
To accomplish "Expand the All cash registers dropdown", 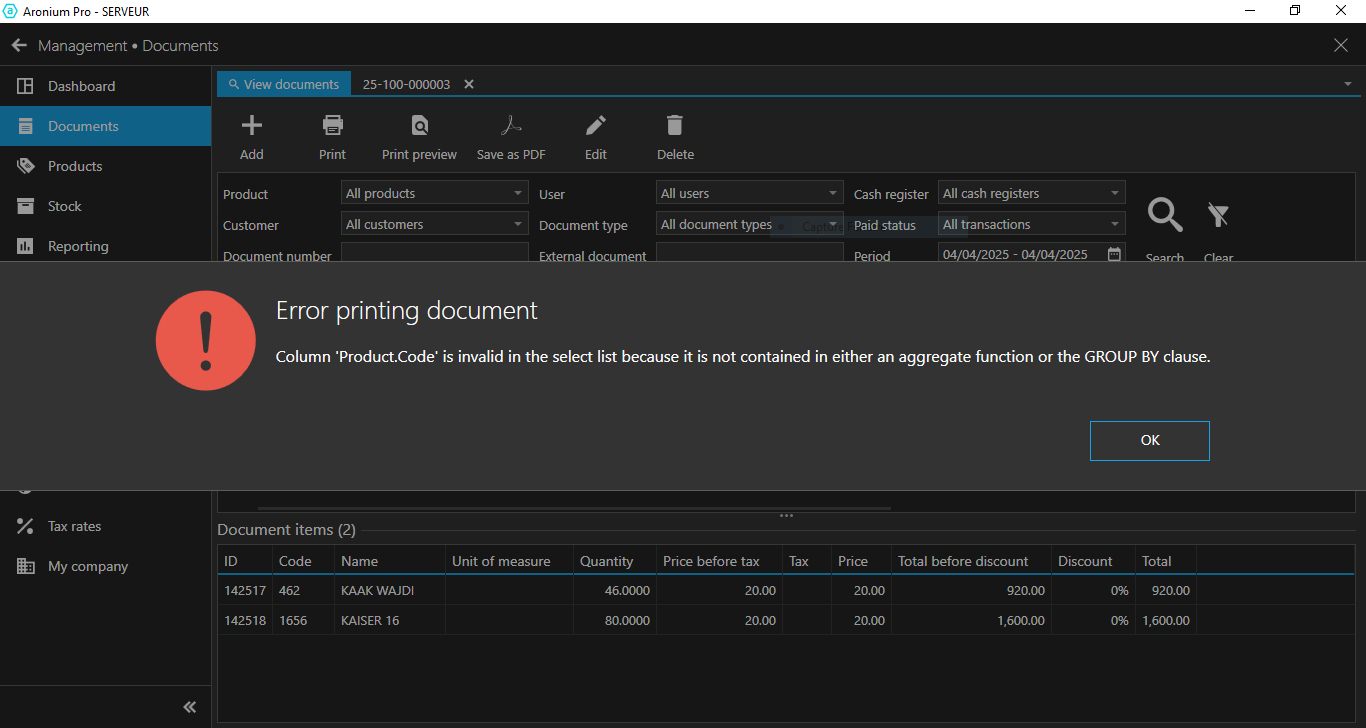I will [1031, 193].
